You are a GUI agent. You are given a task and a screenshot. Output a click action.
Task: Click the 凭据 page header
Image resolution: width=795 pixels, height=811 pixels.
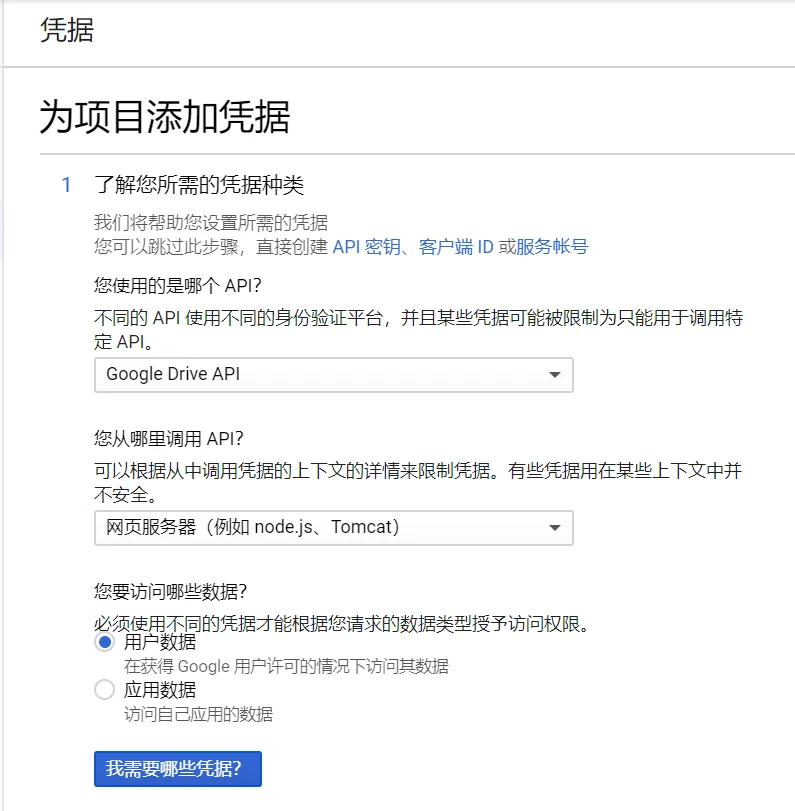point(67,31)
